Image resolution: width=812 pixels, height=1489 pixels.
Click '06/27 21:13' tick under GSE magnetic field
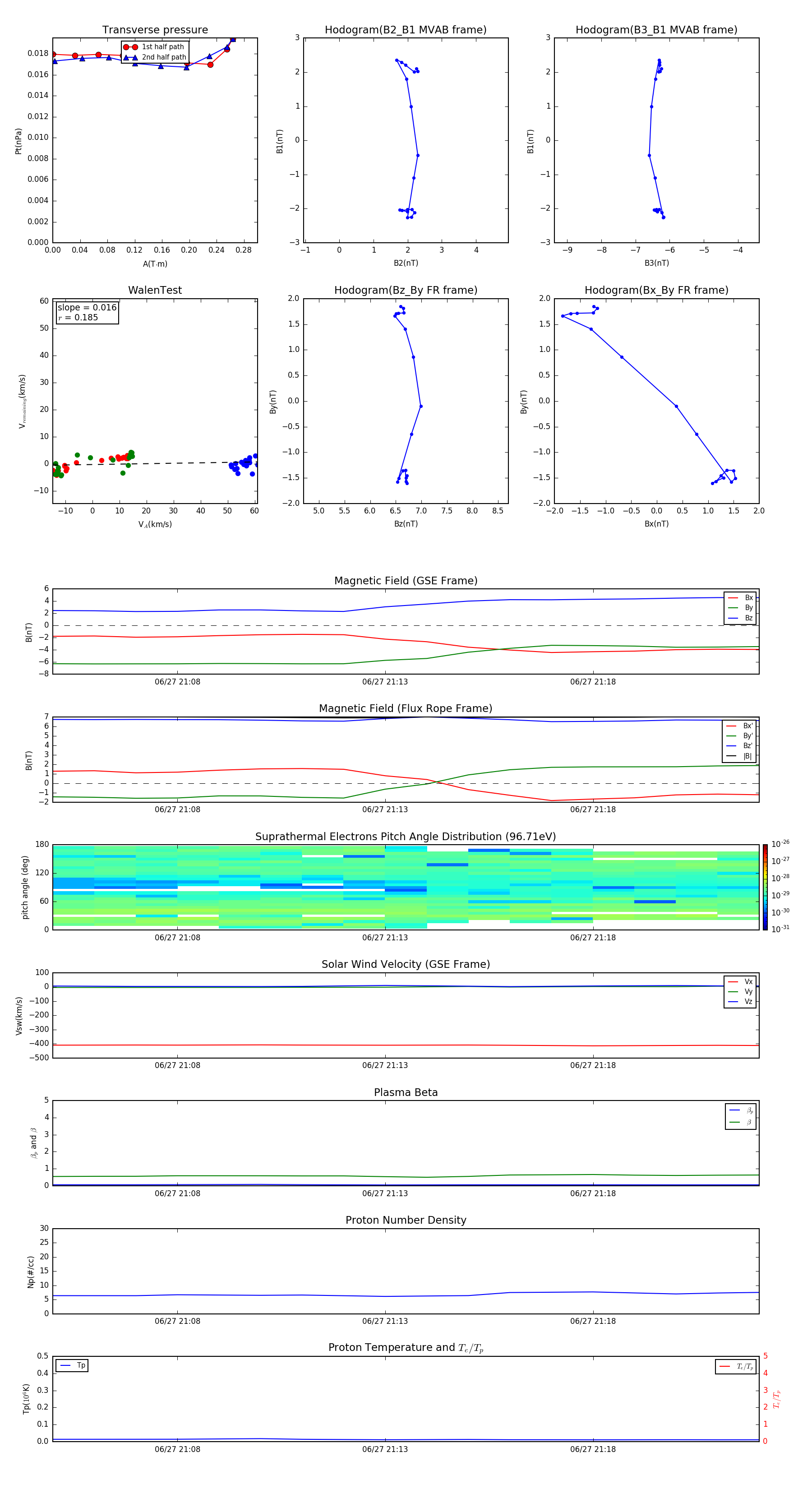(385, 682)
